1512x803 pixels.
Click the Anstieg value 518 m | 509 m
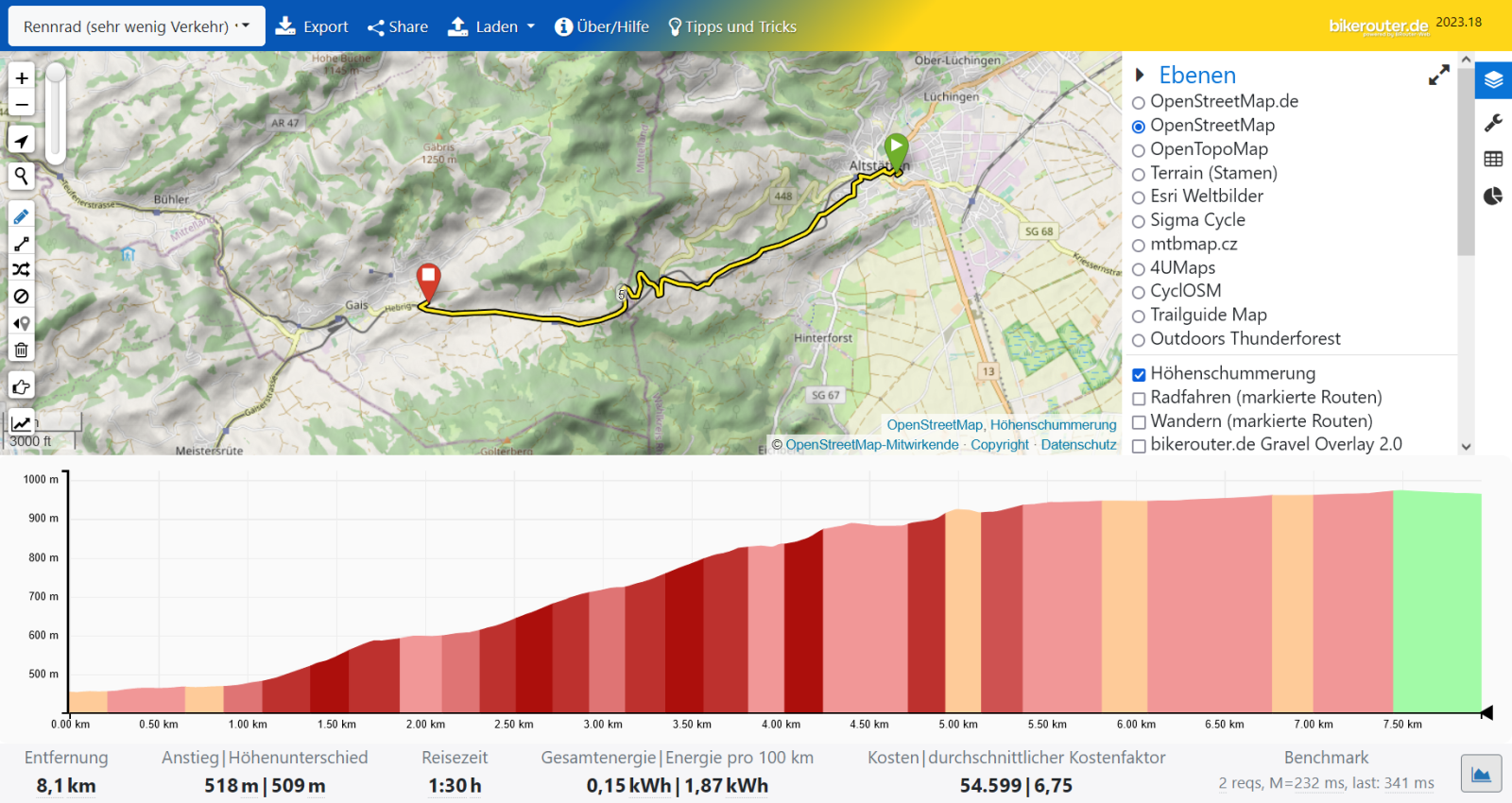265,786
